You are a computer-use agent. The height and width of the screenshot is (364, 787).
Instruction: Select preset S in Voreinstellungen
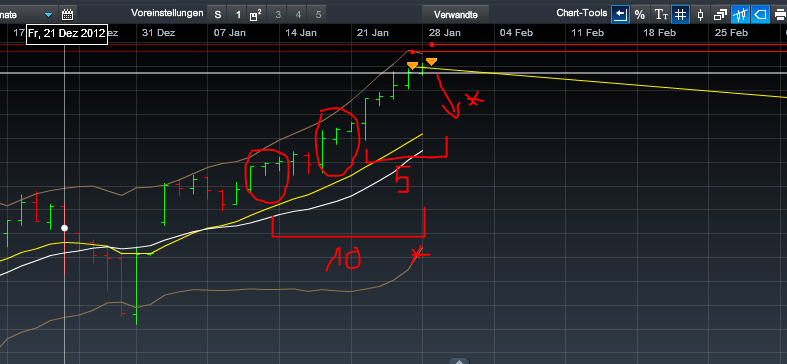tap(218, 15)
